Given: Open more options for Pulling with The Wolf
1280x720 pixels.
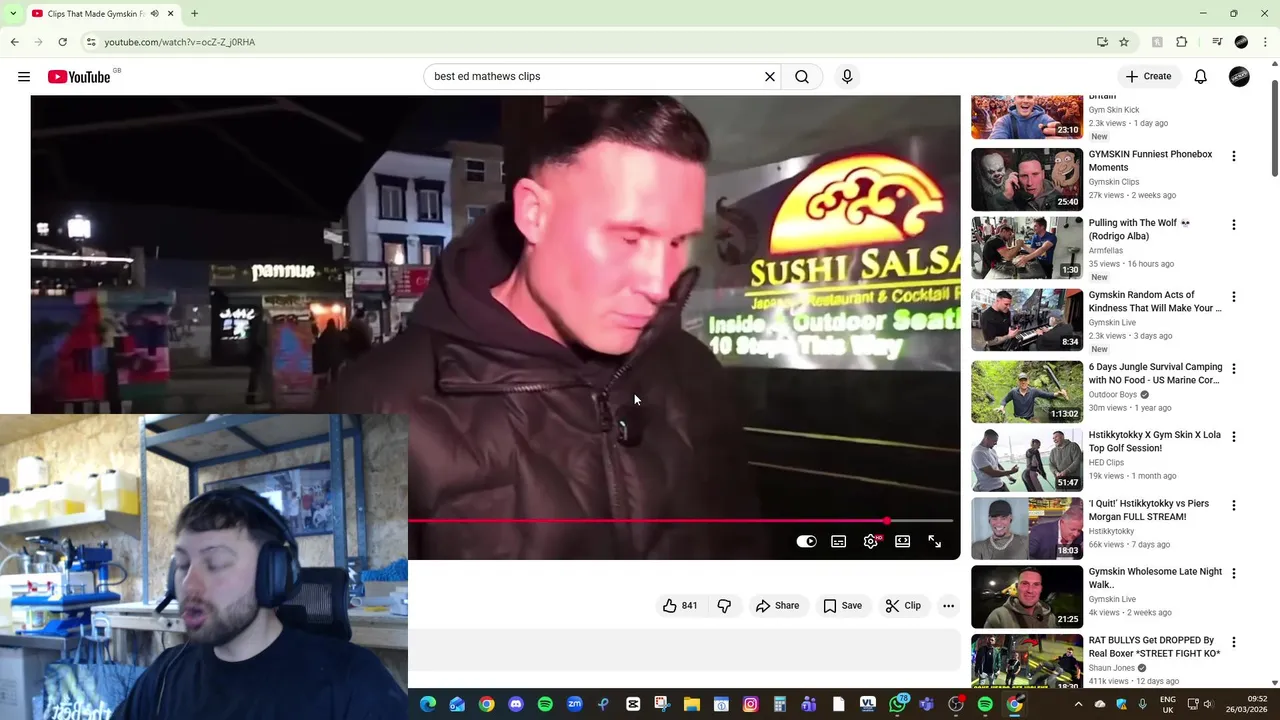Looking at the screenshot, I should pyautogui.click(x=1233, y=225).
